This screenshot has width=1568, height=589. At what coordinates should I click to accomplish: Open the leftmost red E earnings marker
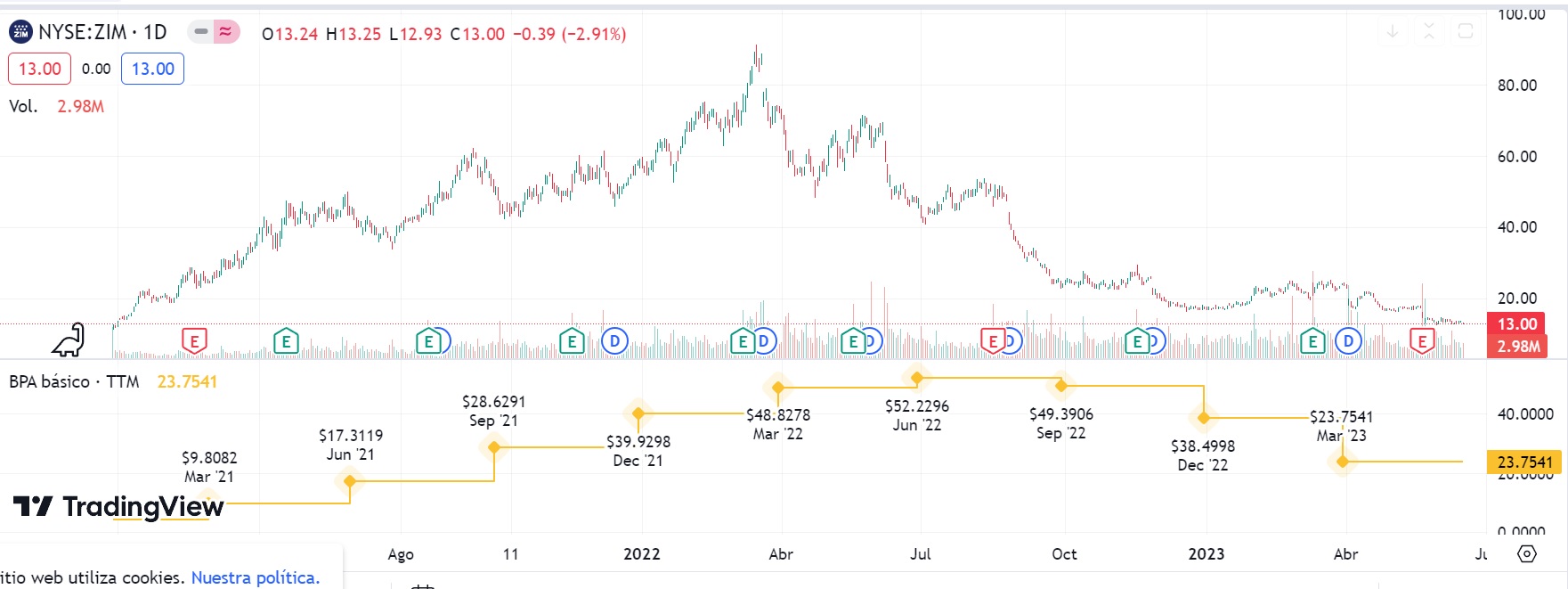(x=194, y=340)
